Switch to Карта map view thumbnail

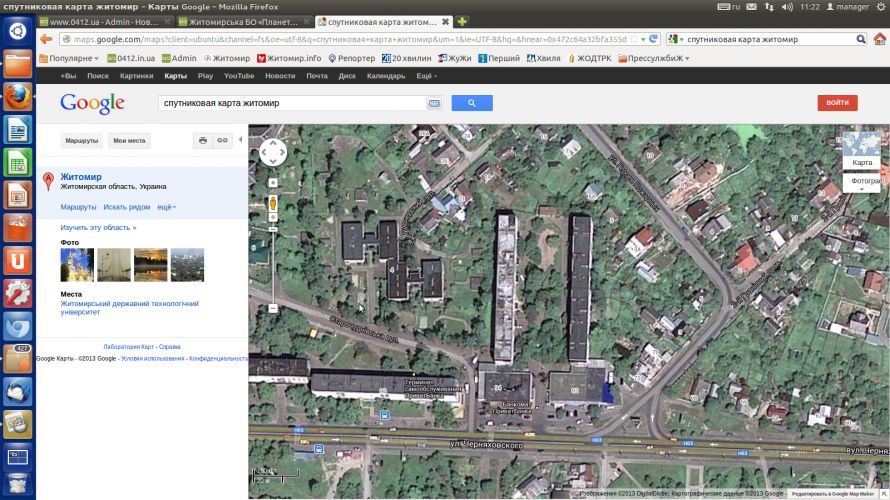[x=862, y=150]
